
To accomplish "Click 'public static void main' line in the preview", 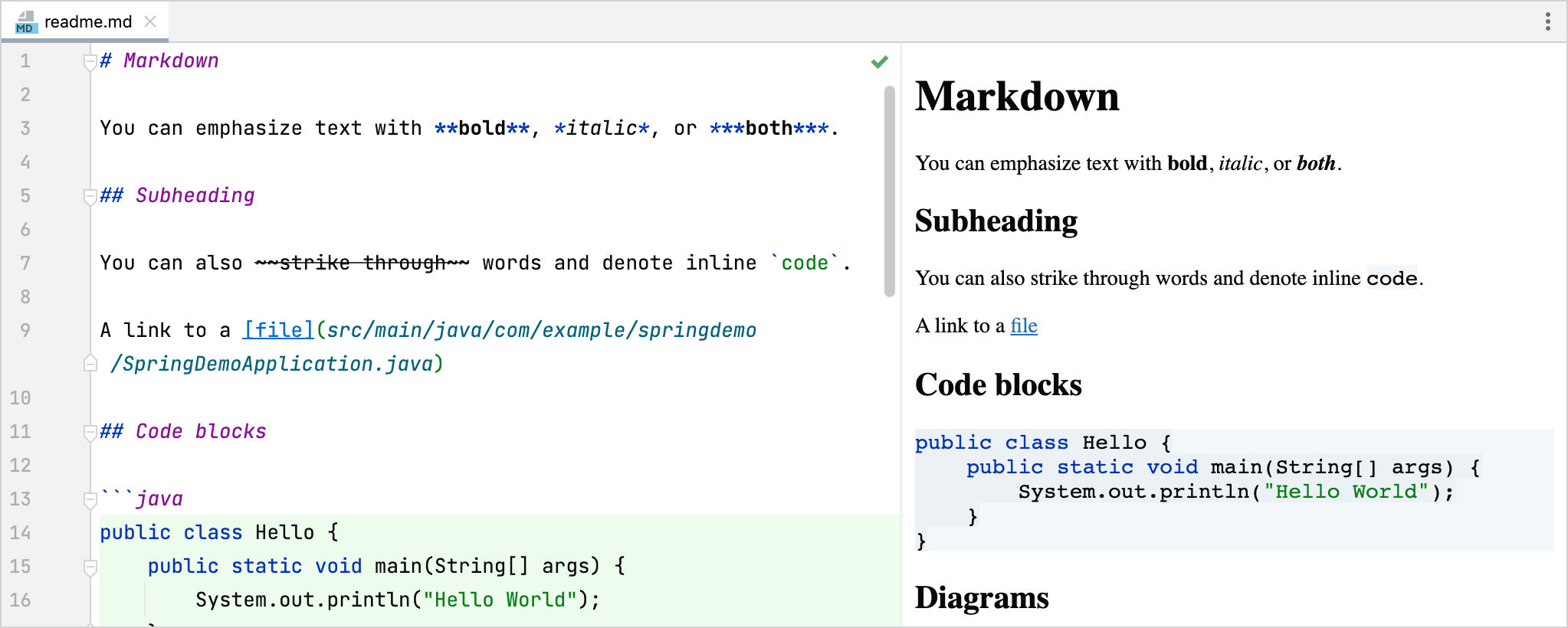I will tap(1223, 467).
